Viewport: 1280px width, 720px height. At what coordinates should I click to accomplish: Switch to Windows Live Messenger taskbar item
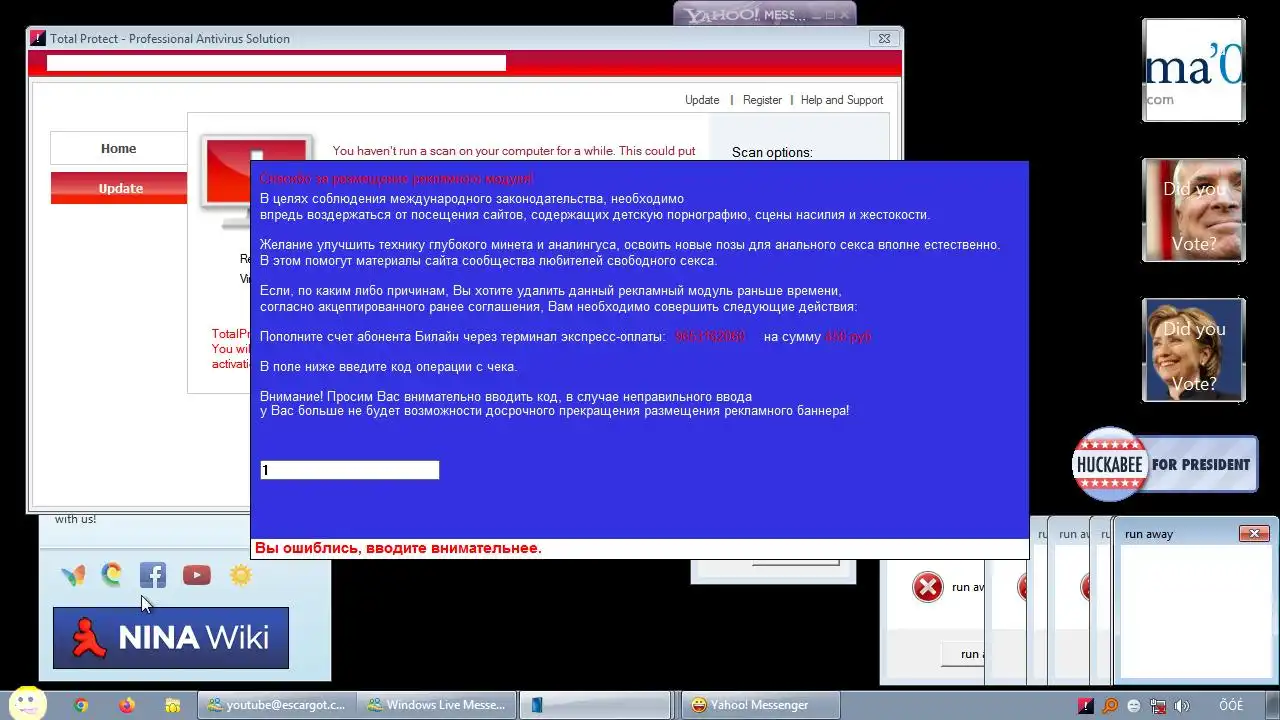[x=436, y=705]
